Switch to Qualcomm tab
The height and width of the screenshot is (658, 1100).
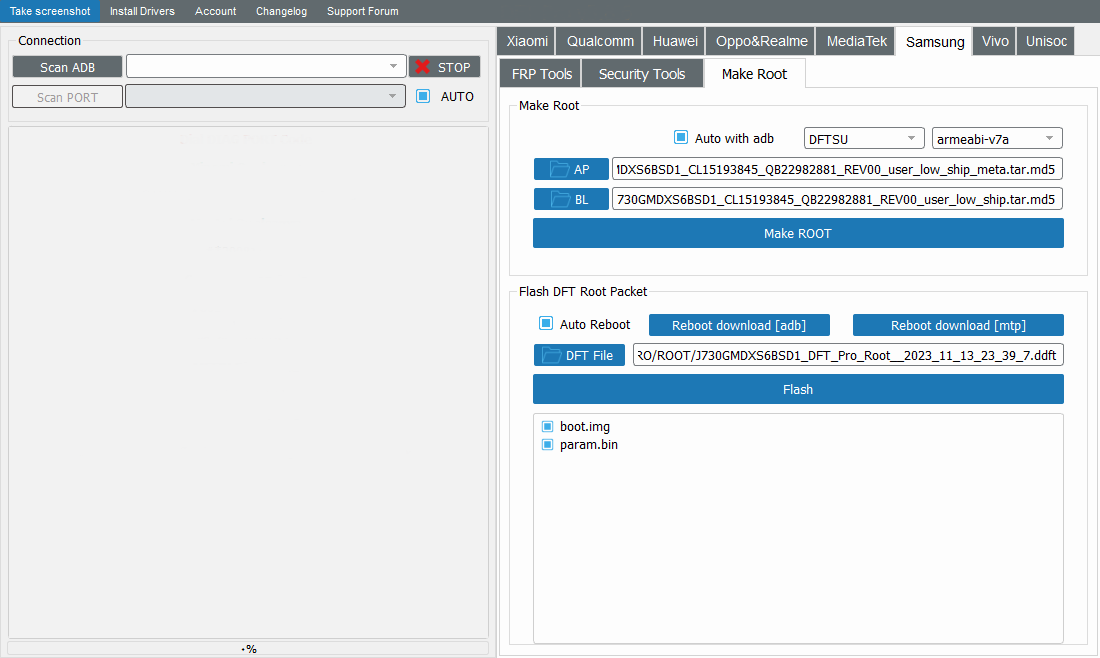(x=600, y=41)
